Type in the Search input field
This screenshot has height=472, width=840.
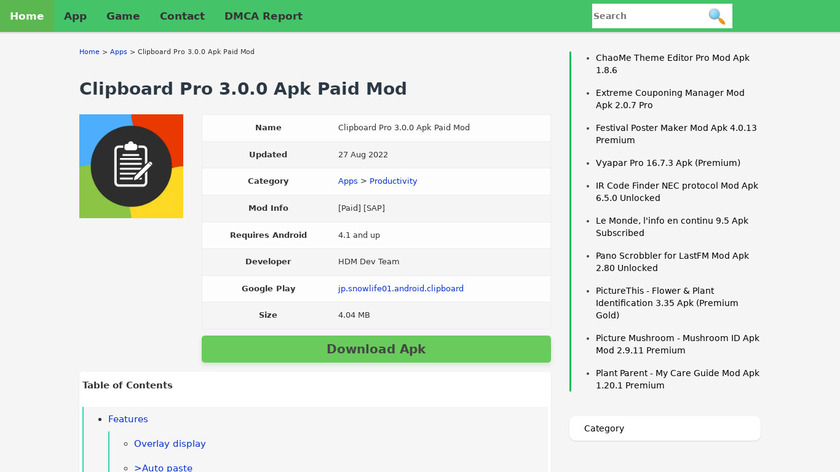(x=648, y=16)
